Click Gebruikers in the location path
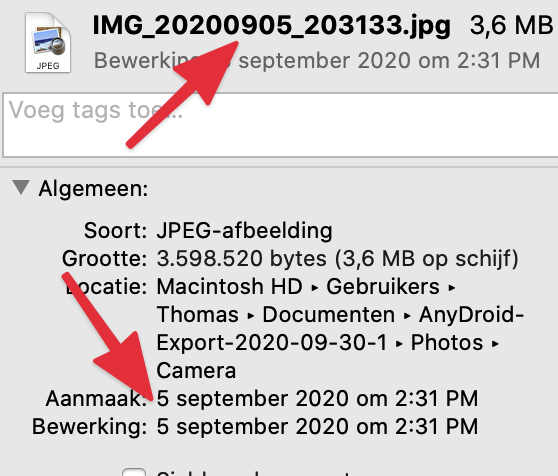The width and height of the screenshot is (558, 476). click(x=383, y=286)
